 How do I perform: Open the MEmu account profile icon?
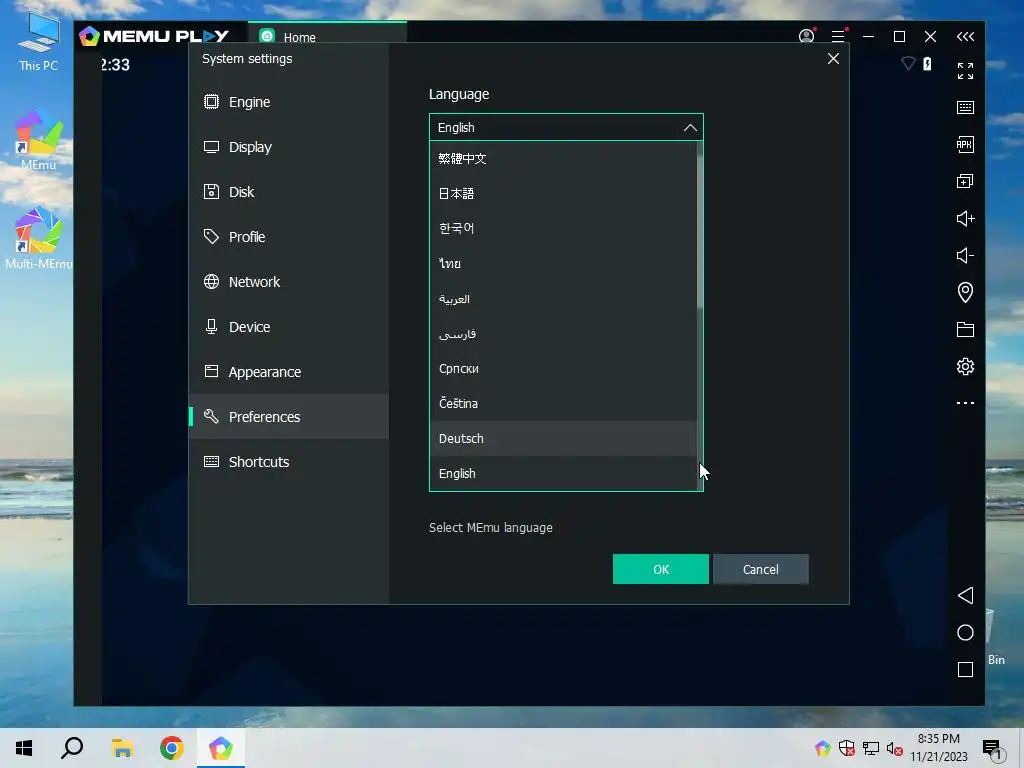807,36
